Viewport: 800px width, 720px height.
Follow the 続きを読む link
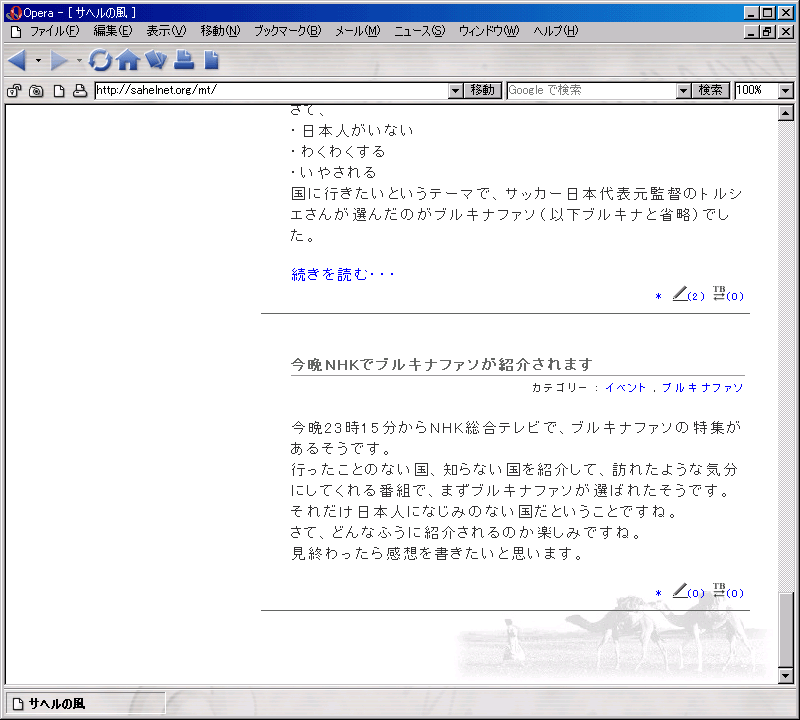click(x=343, y=275)
